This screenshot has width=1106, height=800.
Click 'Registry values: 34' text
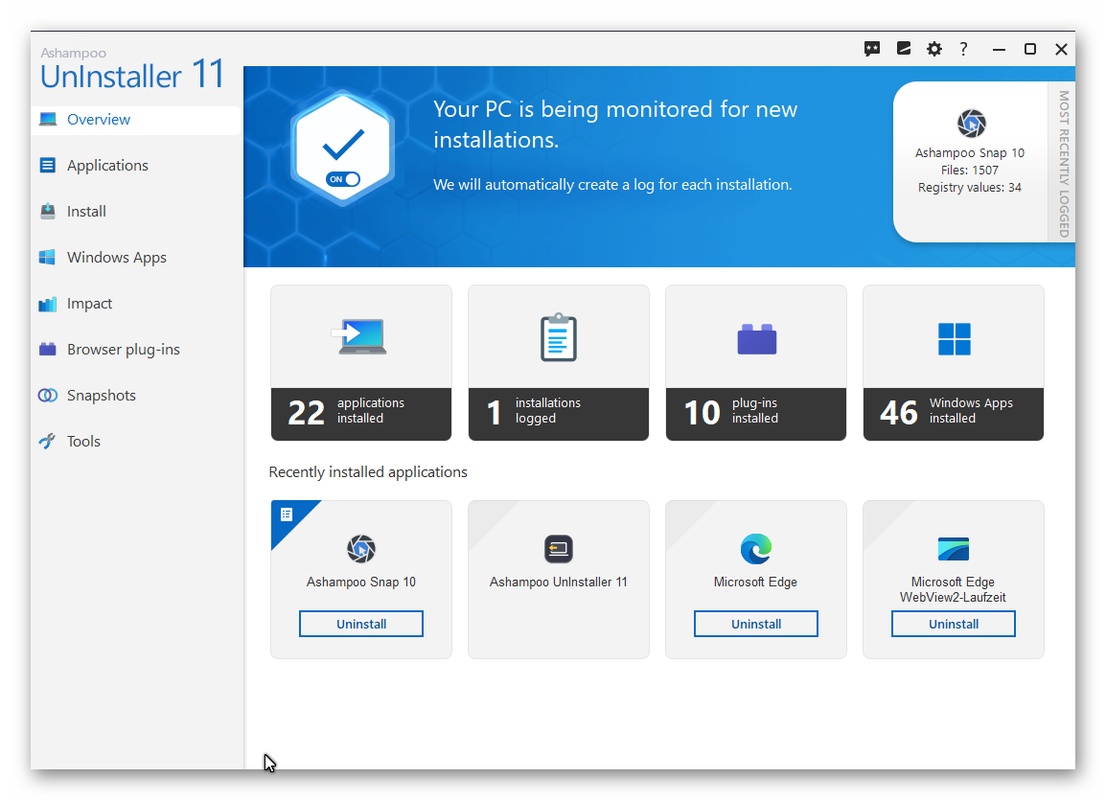point(970,188)
